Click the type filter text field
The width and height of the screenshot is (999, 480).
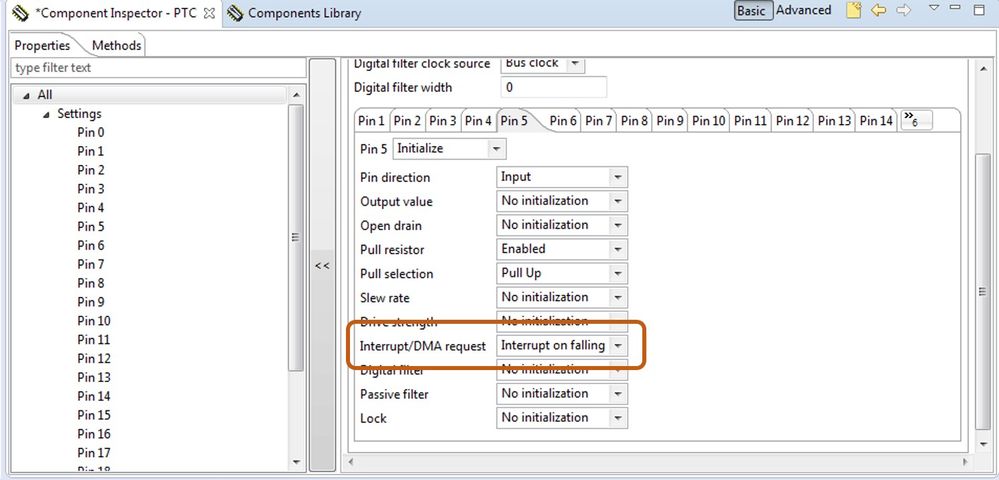click(x=159, y=68)
